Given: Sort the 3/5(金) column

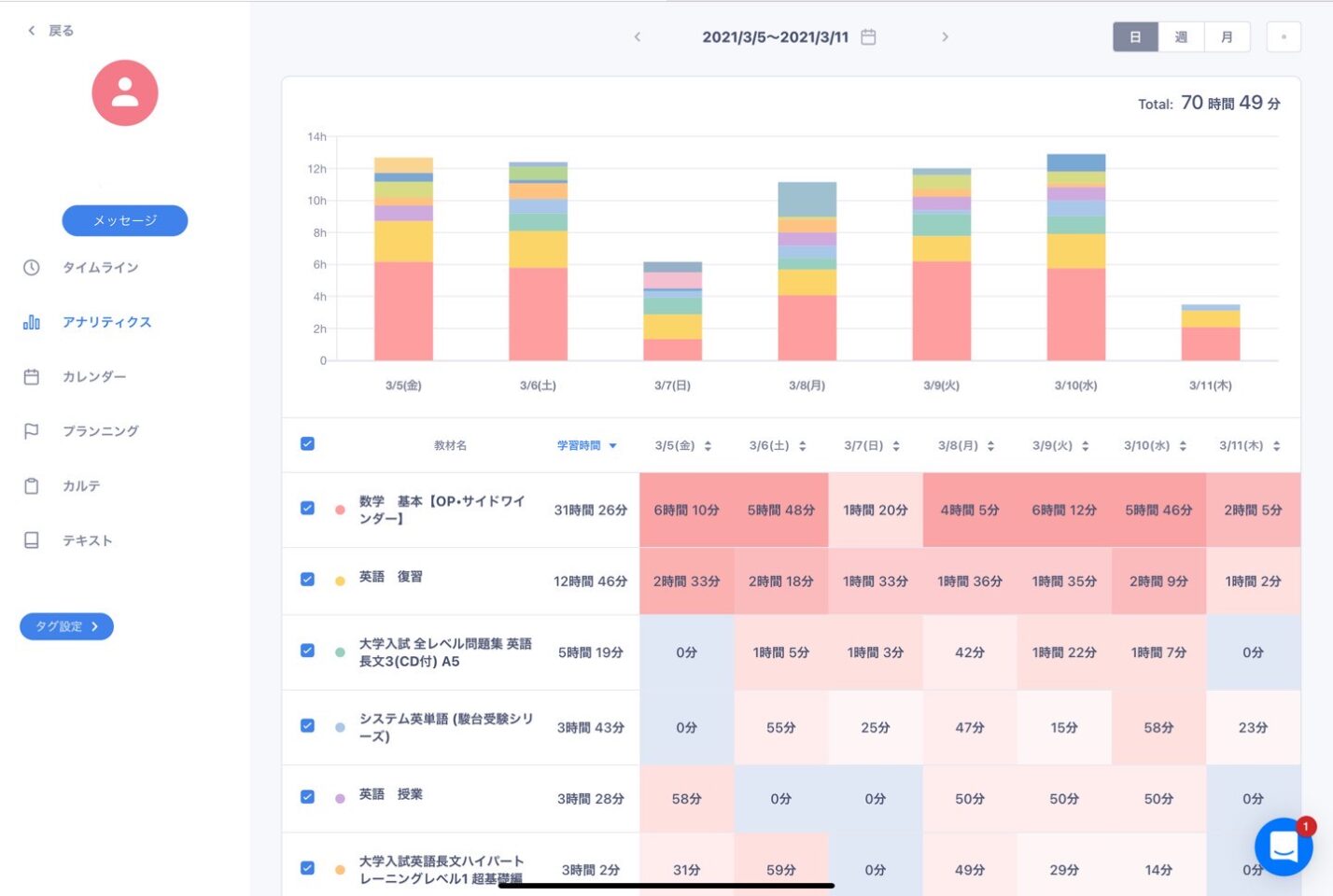Looking at the screenshot, I should tap(708, 446).
